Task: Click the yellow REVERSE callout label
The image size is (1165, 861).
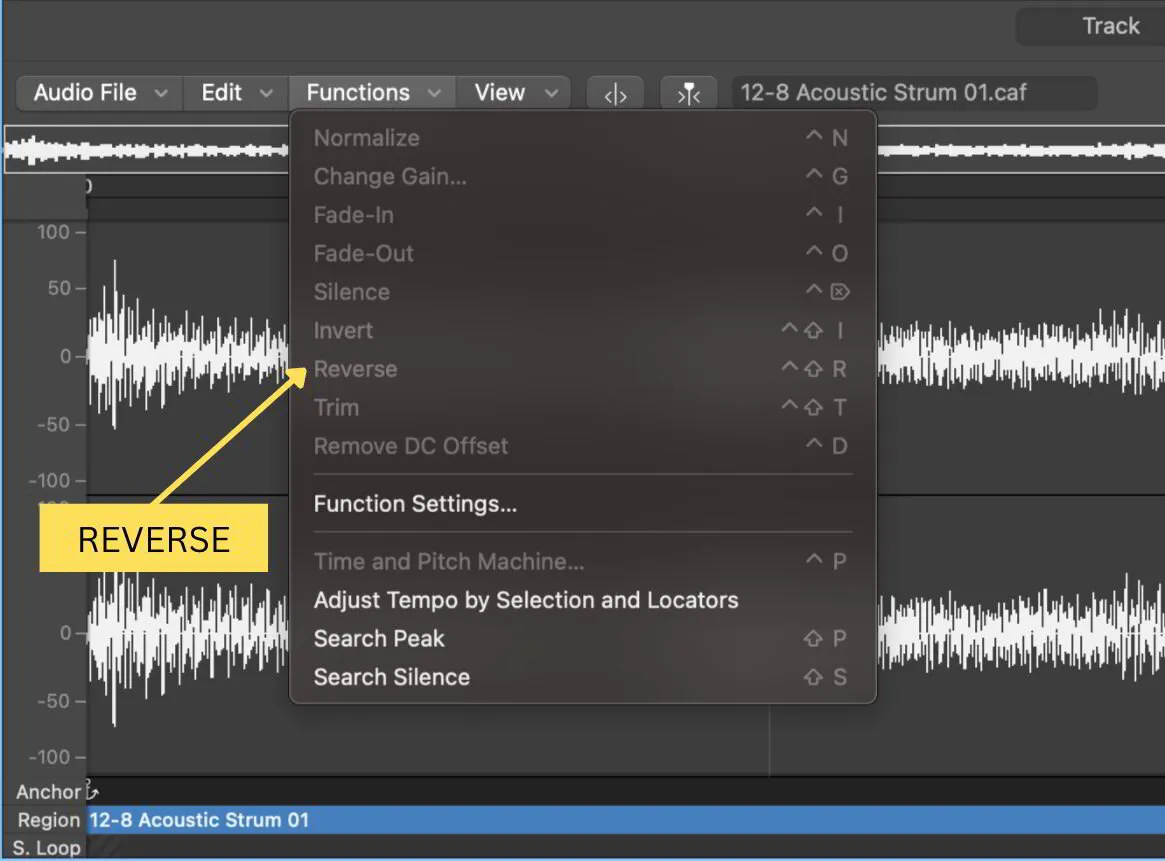Action: click(x=153, y=538)
